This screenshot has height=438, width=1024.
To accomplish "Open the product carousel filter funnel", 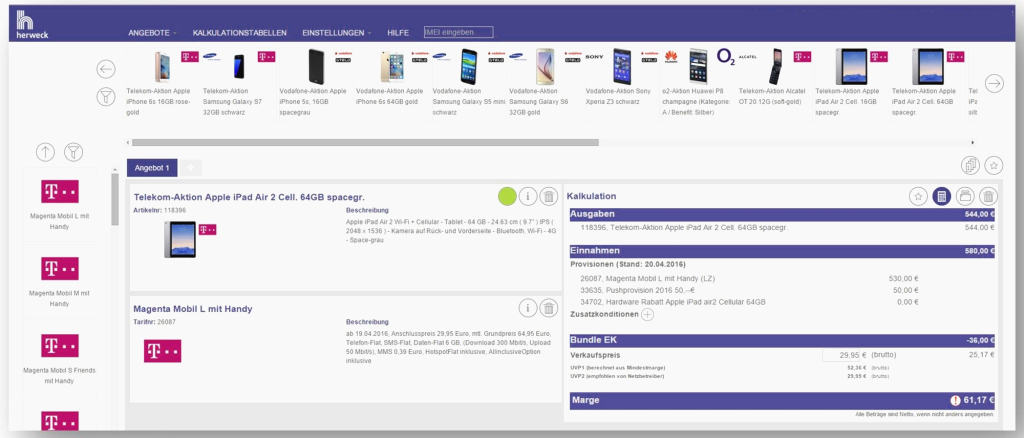I will coord(106,97).
